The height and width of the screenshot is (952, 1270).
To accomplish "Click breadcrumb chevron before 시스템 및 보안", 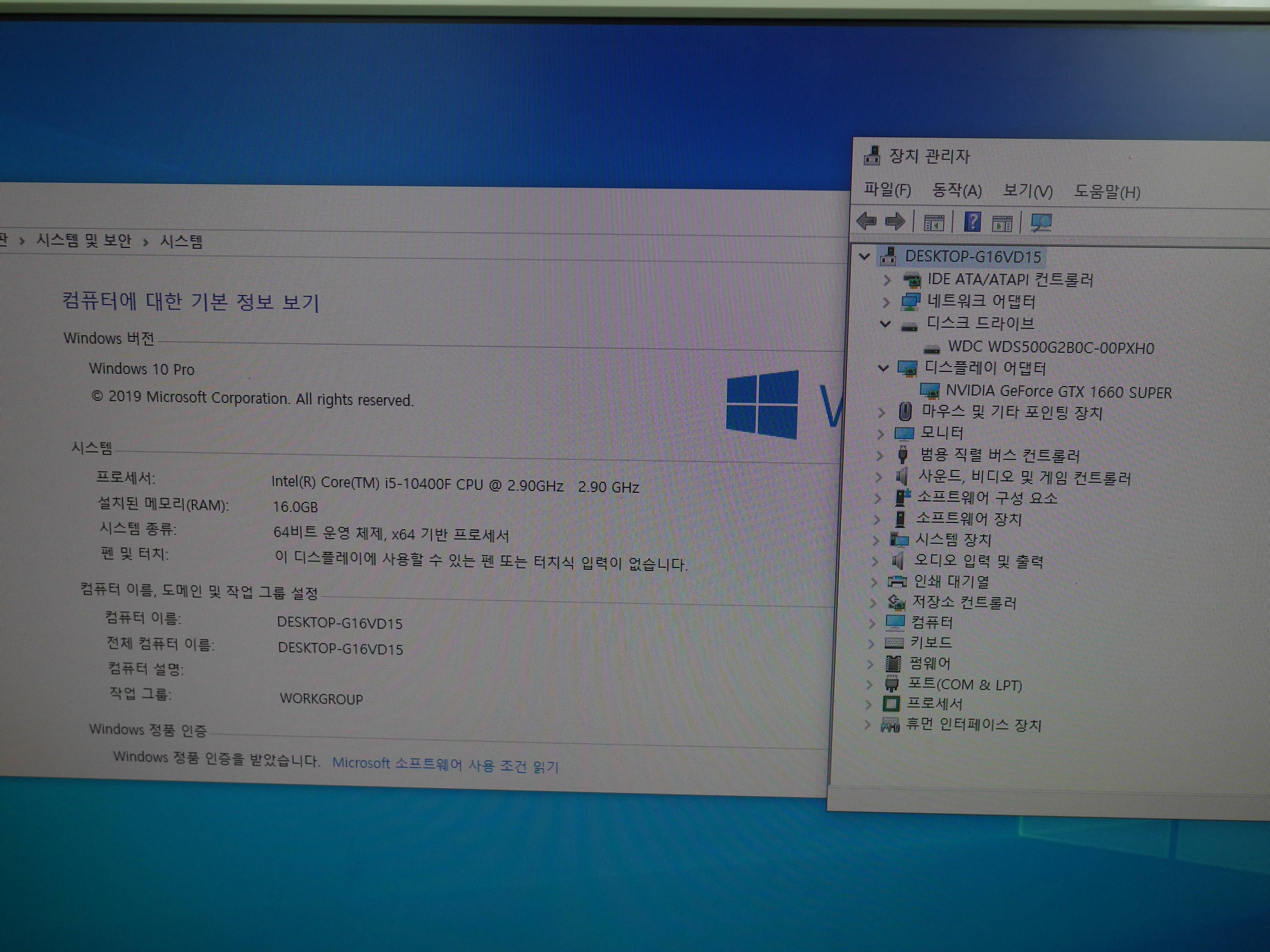I will pos(22,241).
